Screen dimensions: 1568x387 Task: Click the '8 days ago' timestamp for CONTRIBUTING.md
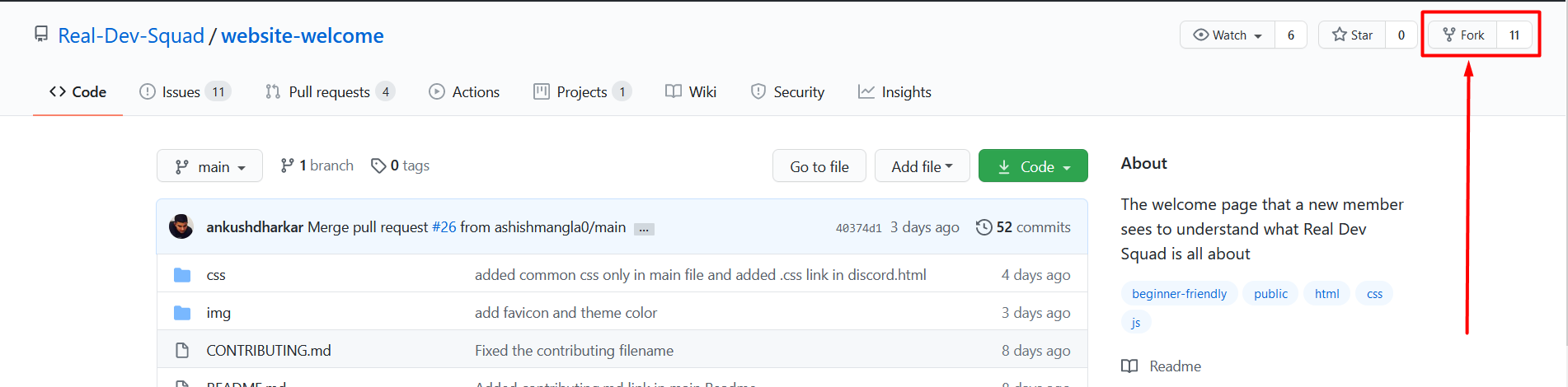point(1036,351)
